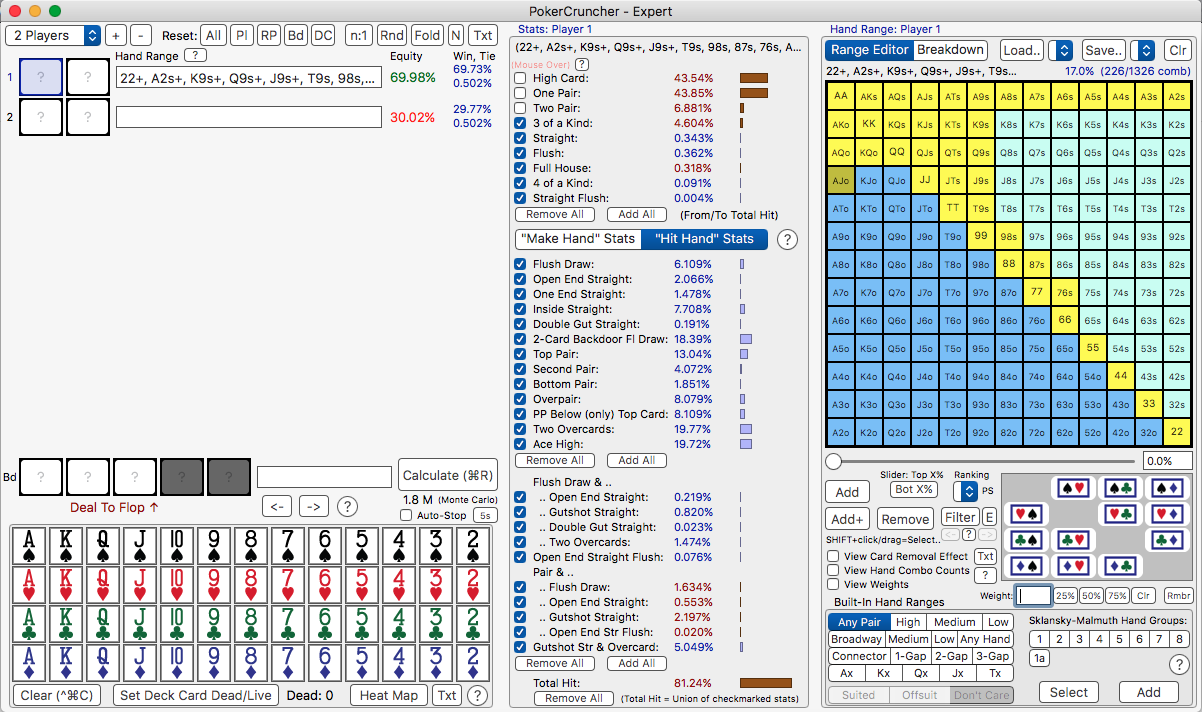1202x712 pixels.
Task: Enable View Weights checkbox
Action: (833, 584)
